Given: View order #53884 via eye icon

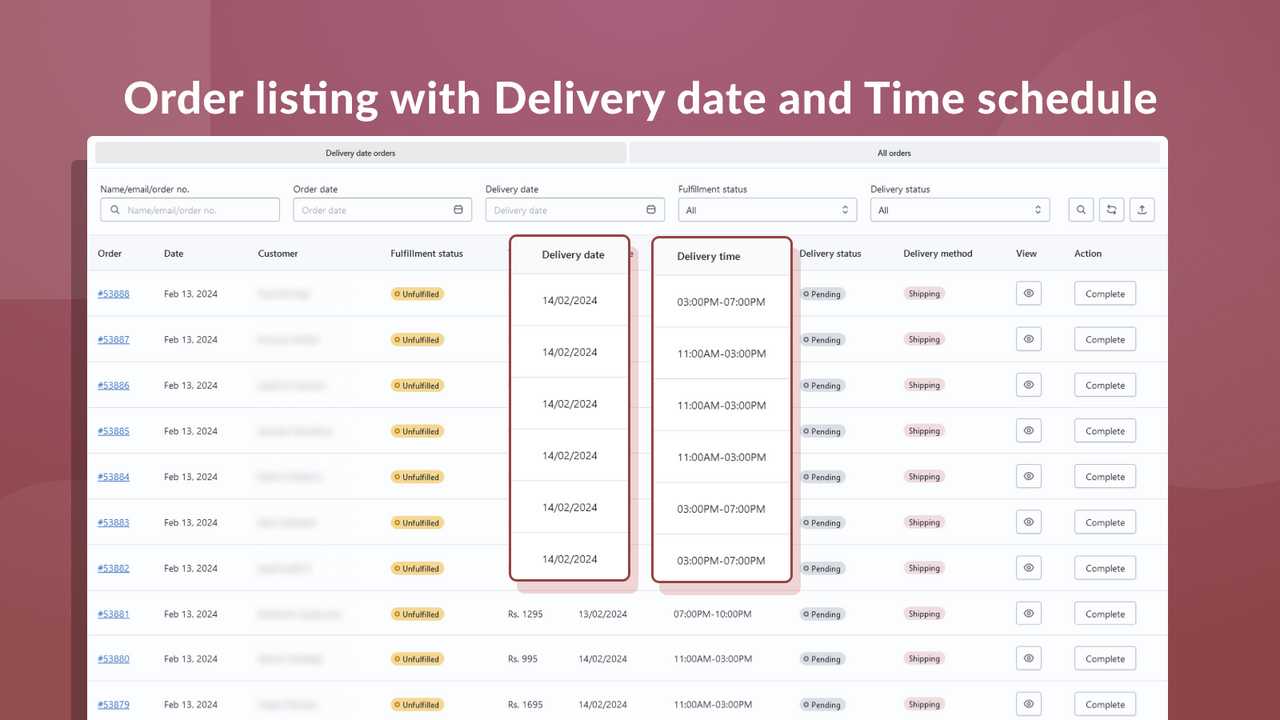Looking at the screenshot, I should [1028, 477].
